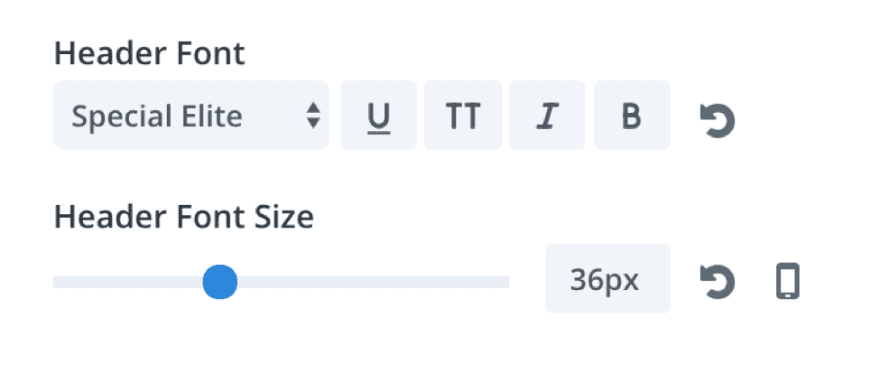
Task: Click the up arrow in font selector
Action: tap(313, 108)
